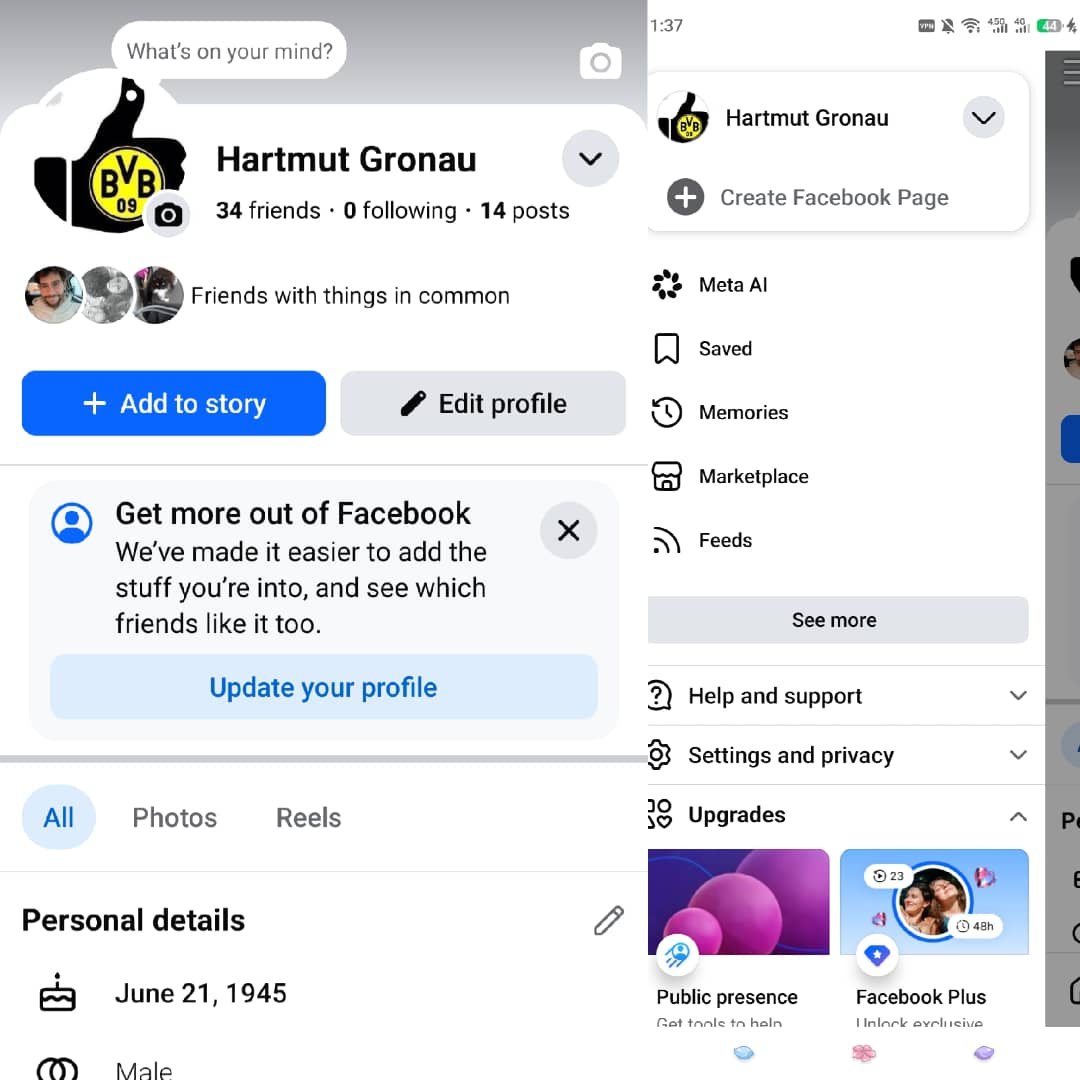Viewport: 1080px width, 1080px height.
Task: Change profile picture using camera badge
Action: (x=168, y=216)
